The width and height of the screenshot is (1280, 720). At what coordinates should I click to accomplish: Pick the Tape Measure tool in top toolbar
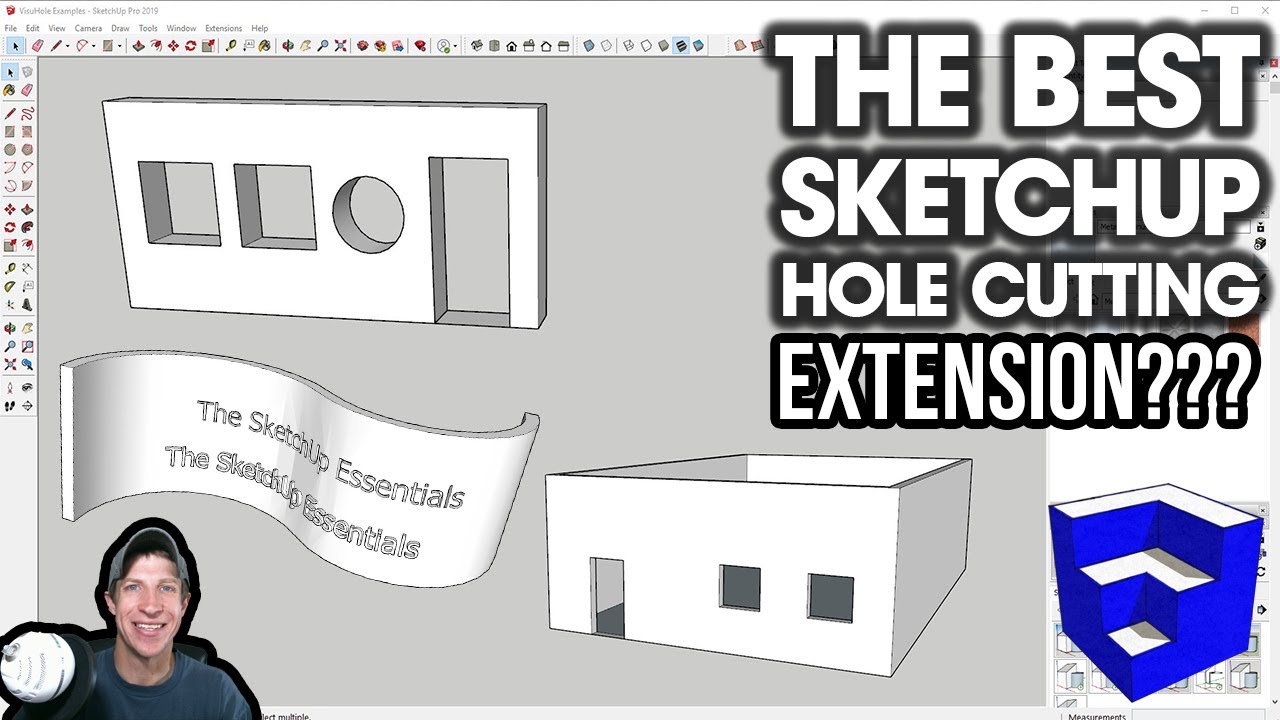click(231, 45)
